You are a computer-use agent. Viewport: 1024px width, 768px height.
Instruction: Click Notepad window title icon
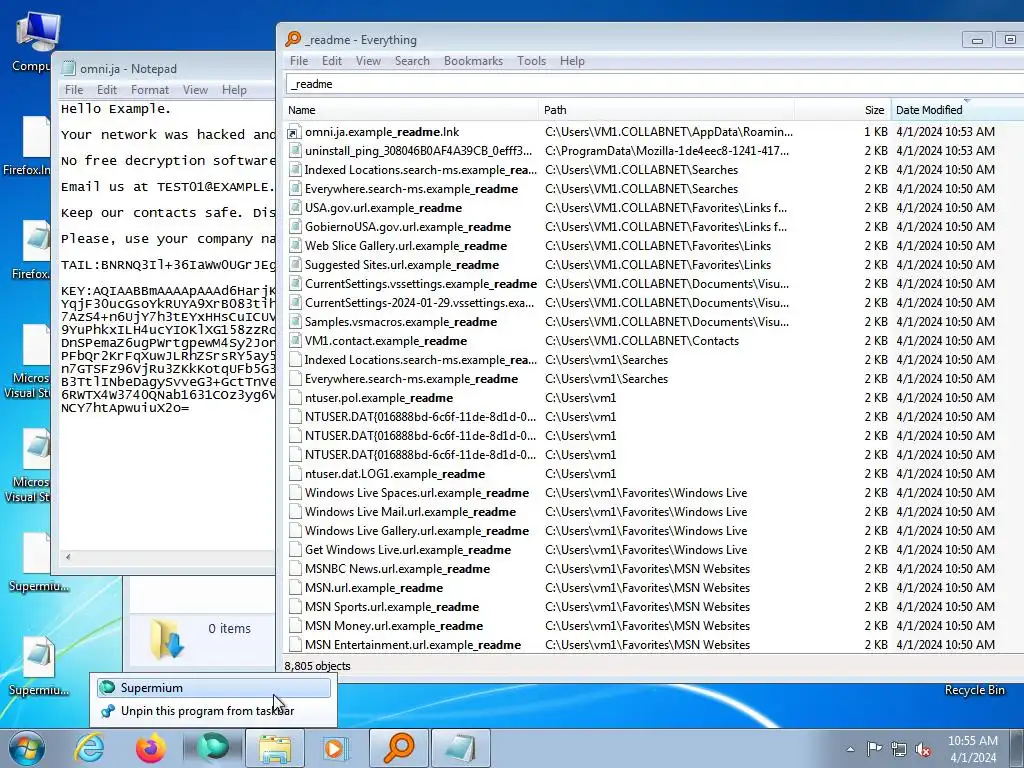tap(68, 69)
